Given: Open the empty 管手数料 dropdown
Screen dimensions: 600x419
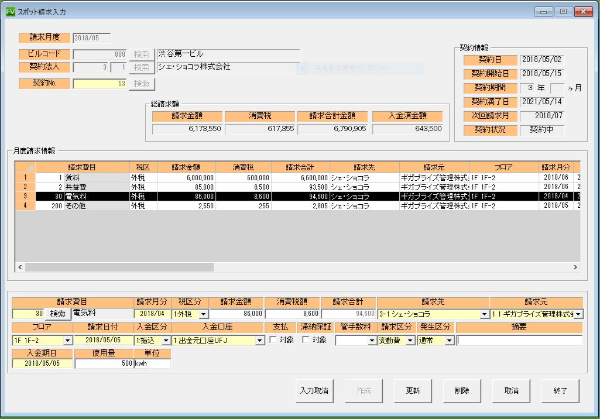Looking at the screenshot, I should tap(372, 340).
